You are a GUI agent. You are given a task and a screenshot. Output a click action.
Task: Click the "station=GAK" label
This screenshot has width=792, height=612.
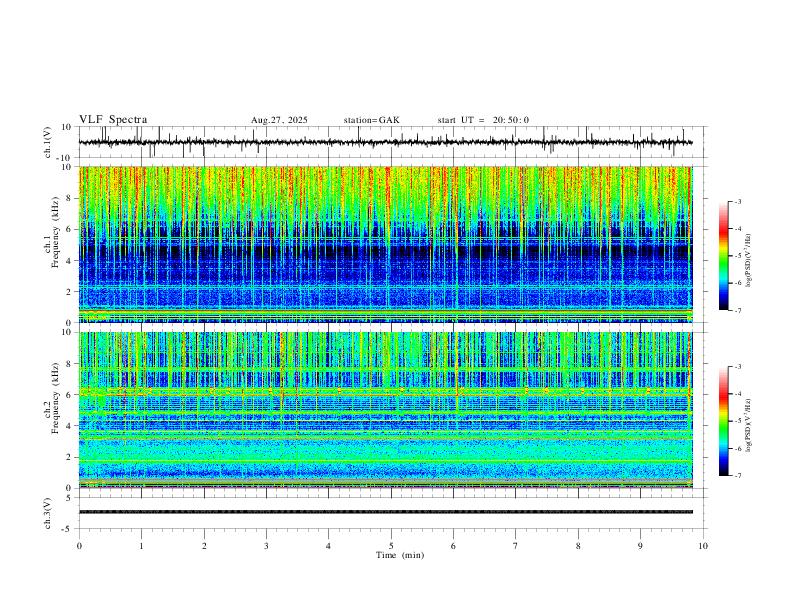[371, 120]
